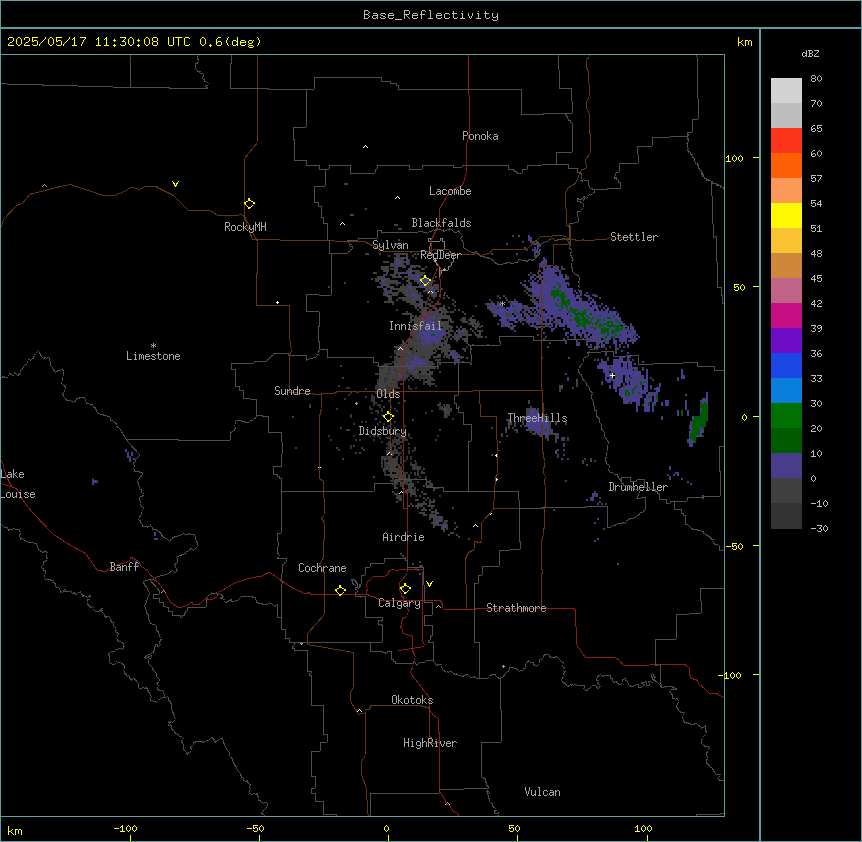Click the Cochrane town label
This screenshot has width=862, height=842.
tap(322, 568)
